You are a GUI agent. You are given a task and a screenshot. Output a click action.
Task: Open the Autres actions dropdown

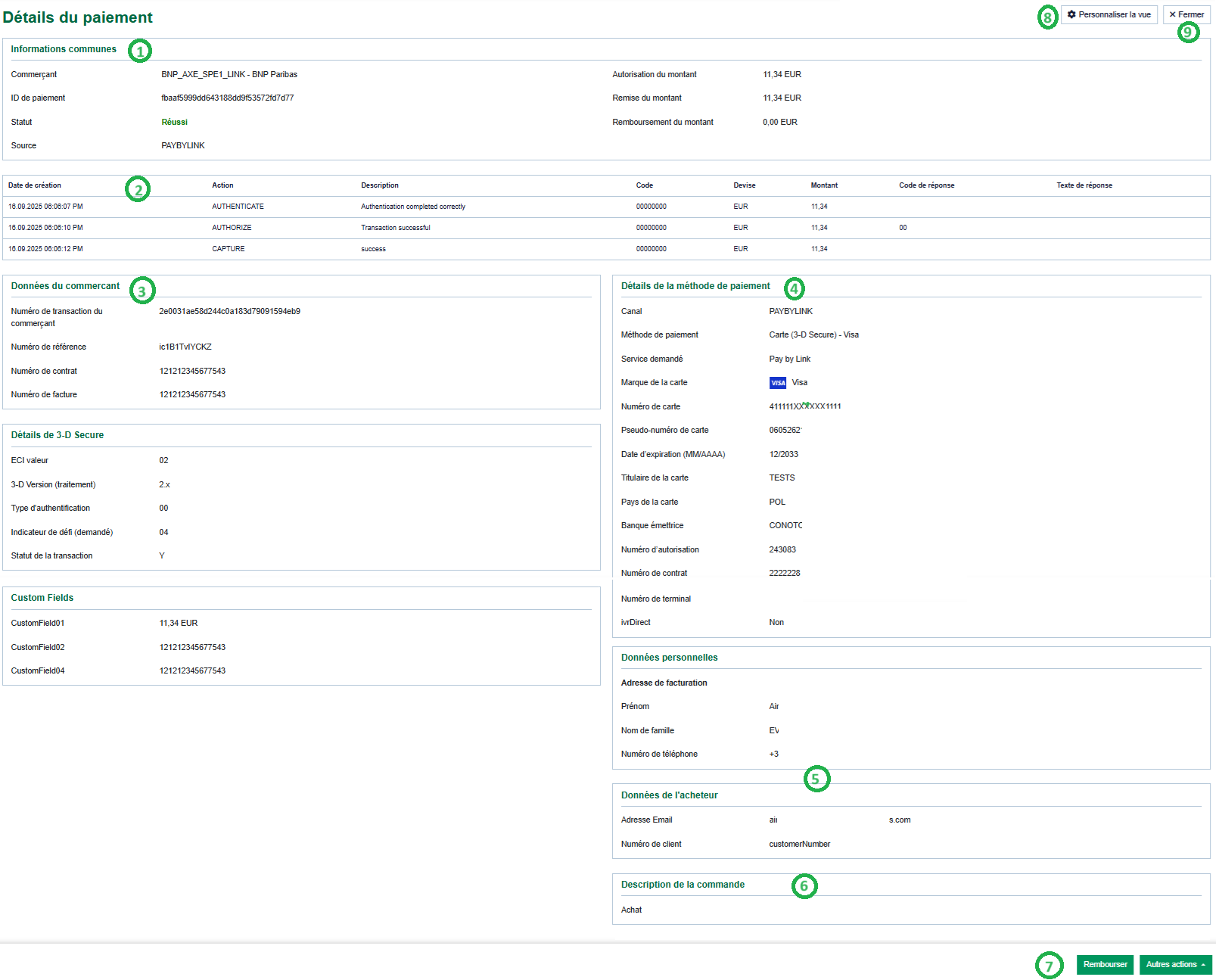[x=1175, y=964]
